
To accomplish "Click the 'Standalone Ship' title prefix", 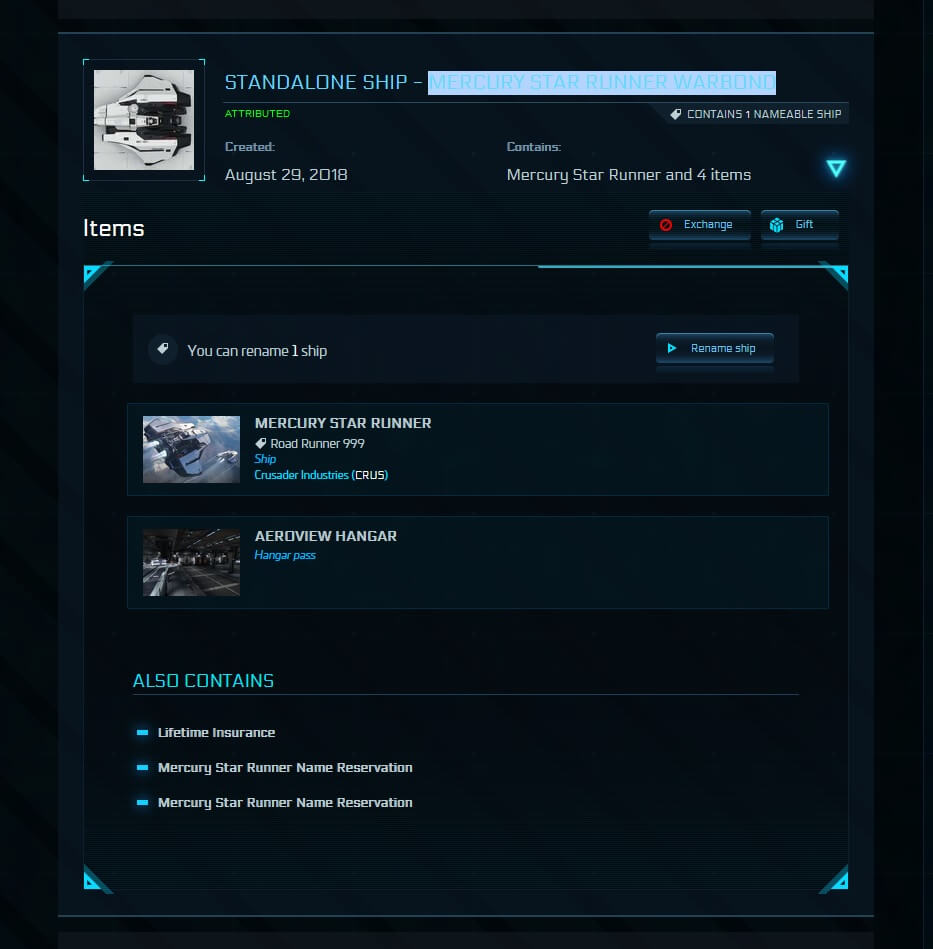I will click(316, 82).
